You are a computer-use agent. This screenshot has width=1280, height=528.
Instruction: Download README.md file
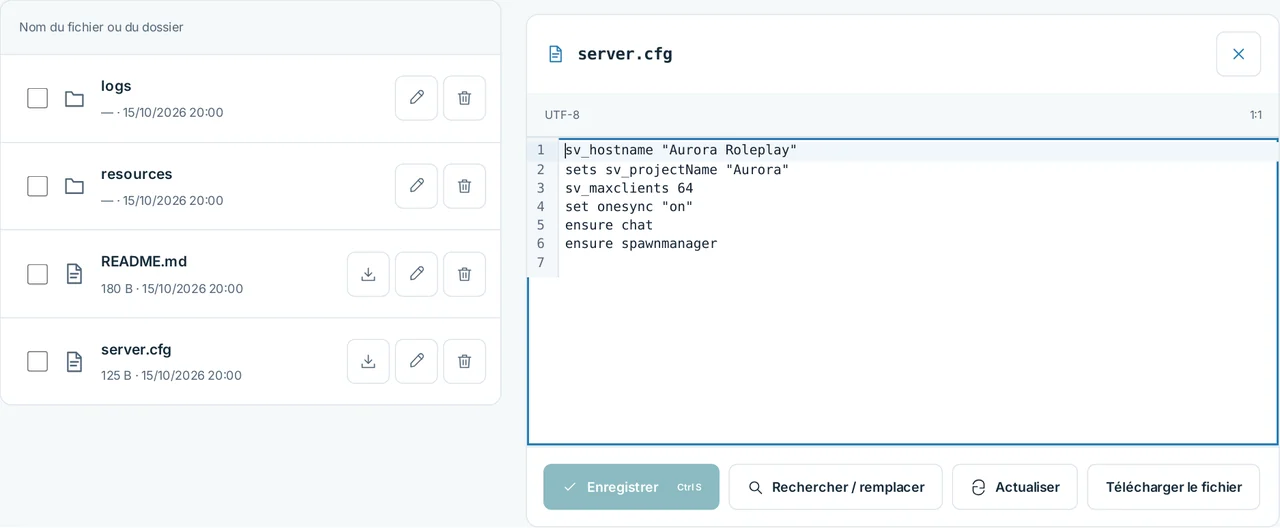pyautogui.click(x=368, y=274)
